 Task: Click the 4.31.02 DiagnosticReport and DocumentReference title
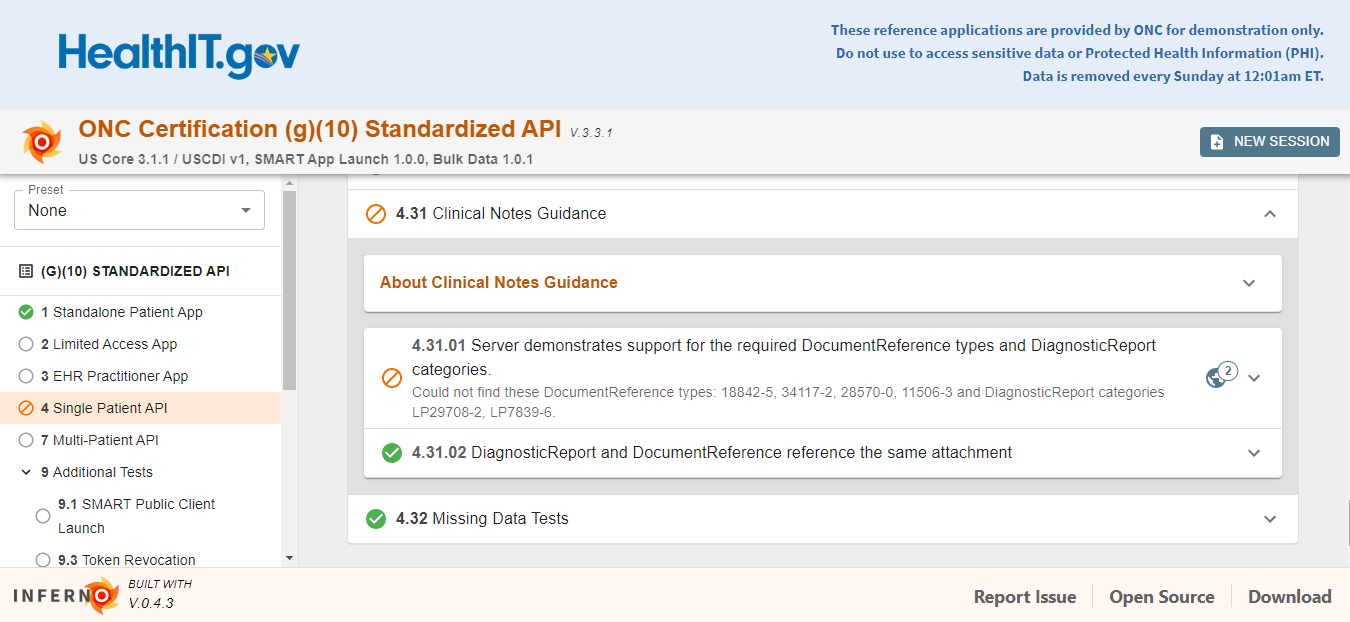click(712, 453)
